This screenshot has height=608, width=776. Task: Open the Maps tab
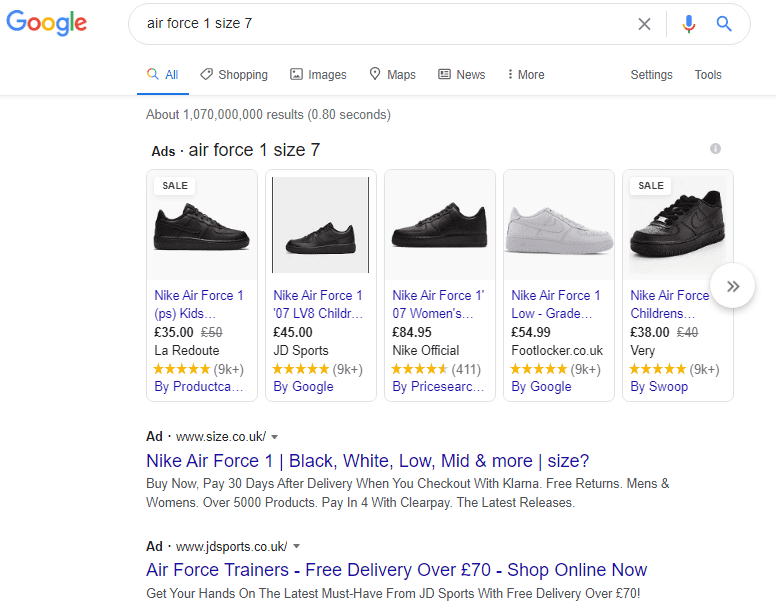click(392, 75)
